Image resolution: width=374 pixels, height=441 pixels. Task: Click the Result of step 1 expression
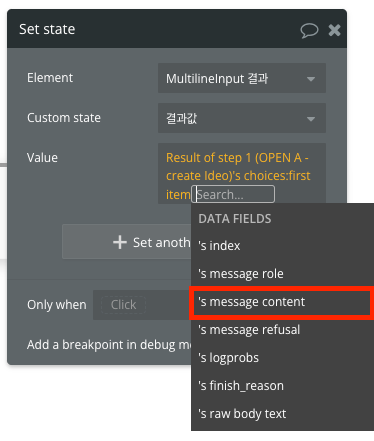(238, 176)
